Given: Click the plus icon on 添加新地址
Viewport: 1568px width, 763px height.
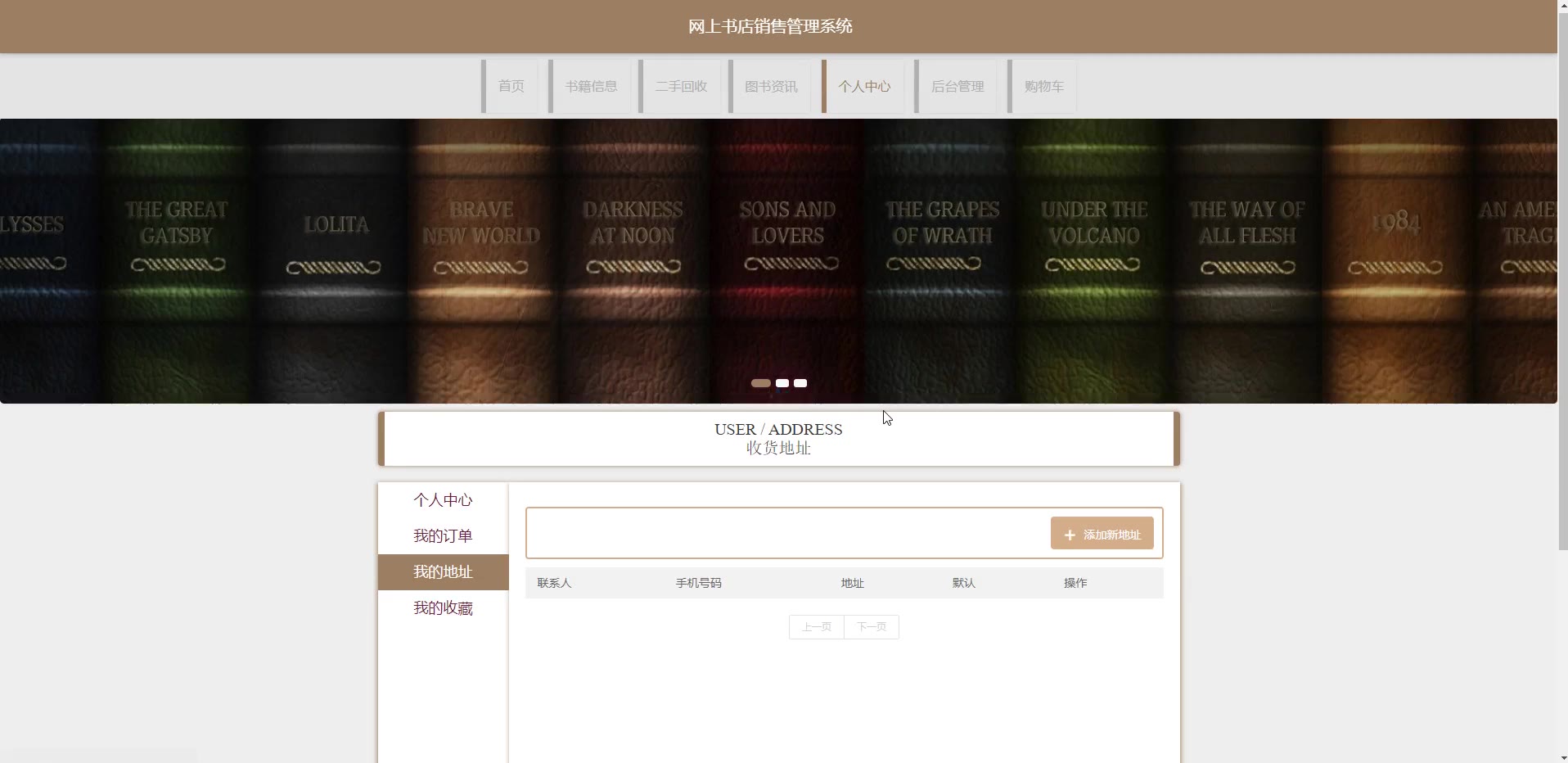Looking at the screenshot, I should (1070, 535).
